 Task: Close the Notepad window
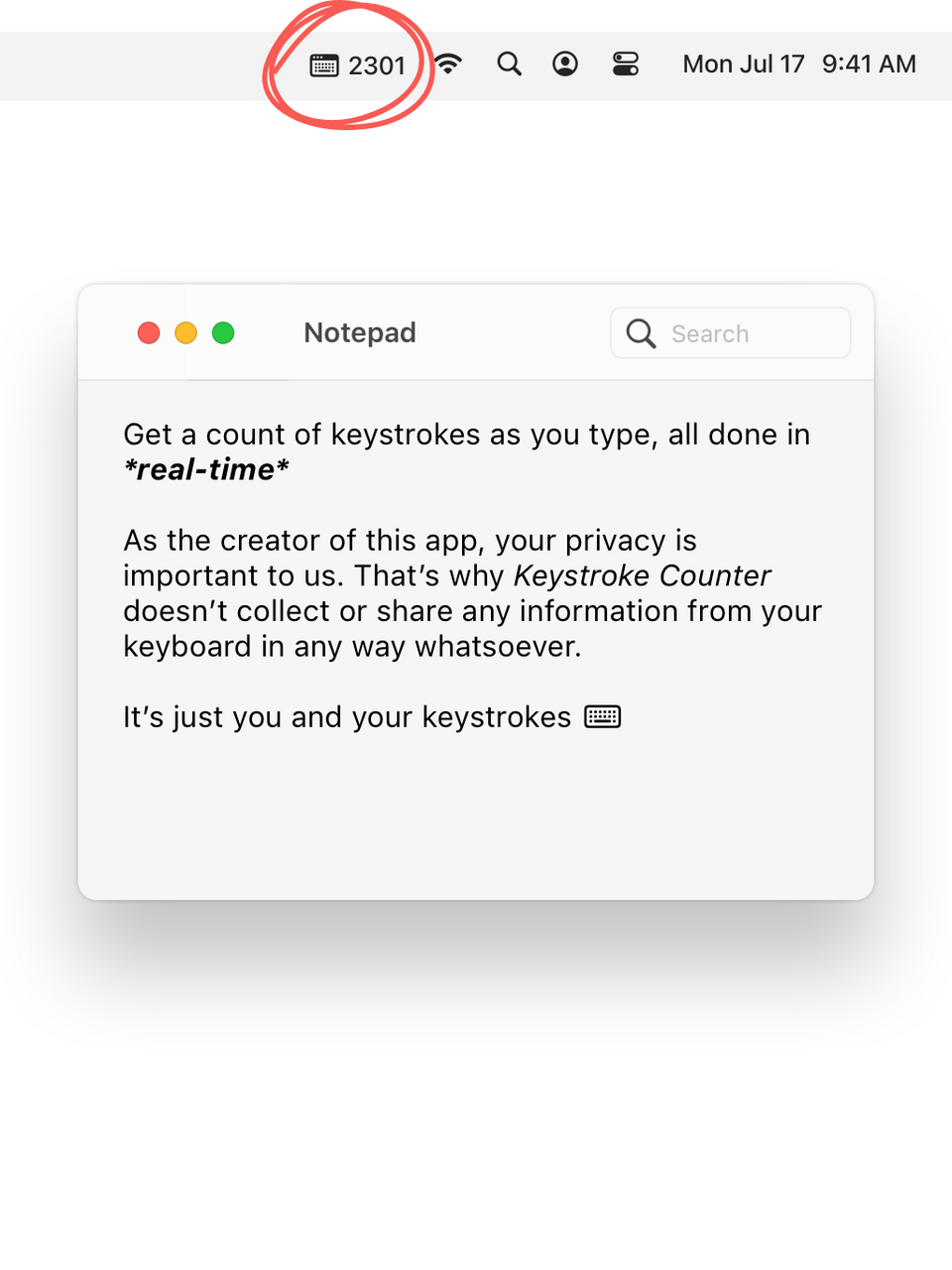[x=149, y=333]
